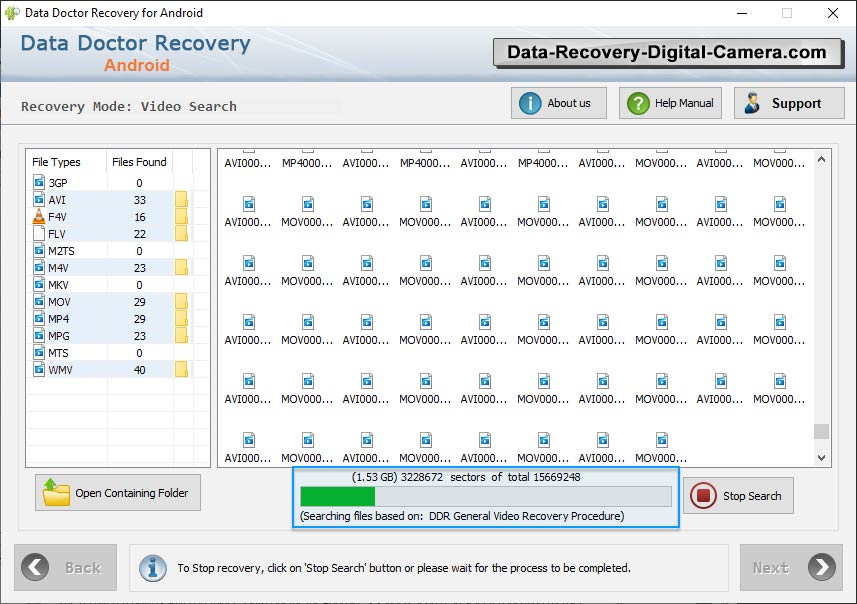857x604 pixels.
Task: Select the WMV file type icon
Action: click(39, 369)
